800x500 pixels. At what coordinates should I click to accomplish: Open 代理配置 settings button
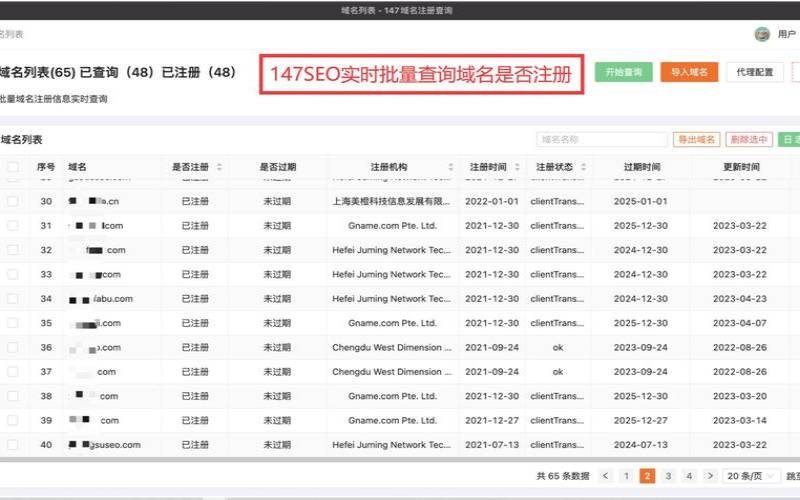coord(755,72)
